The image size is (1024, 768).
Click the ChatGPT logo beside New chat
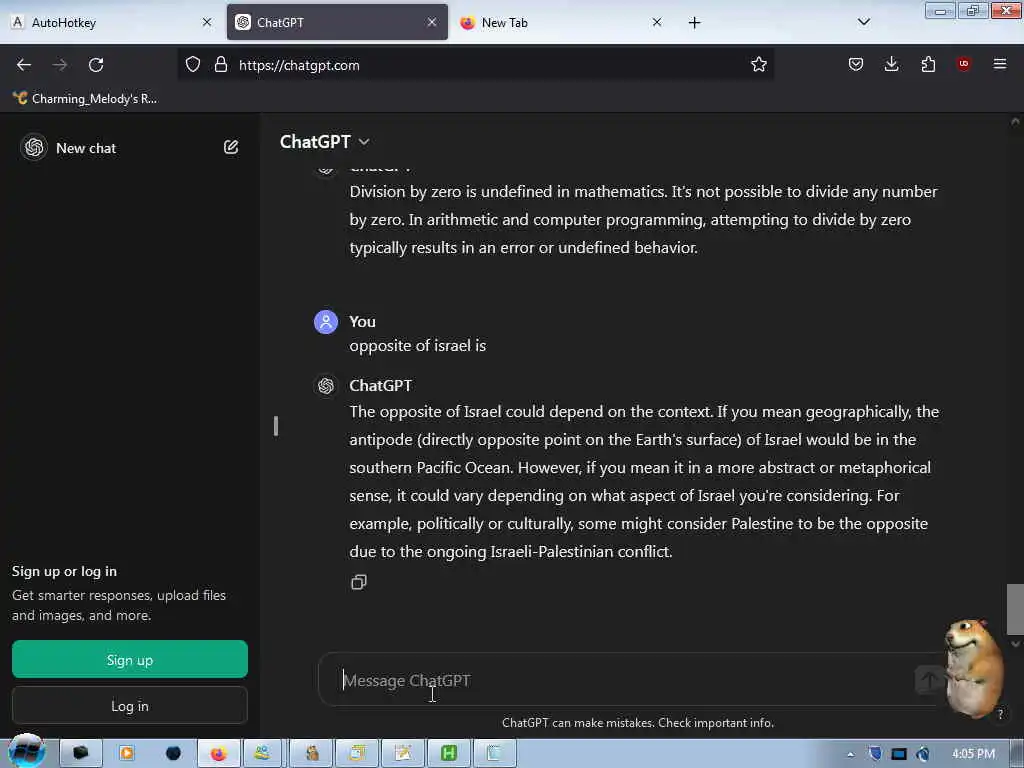34,148
